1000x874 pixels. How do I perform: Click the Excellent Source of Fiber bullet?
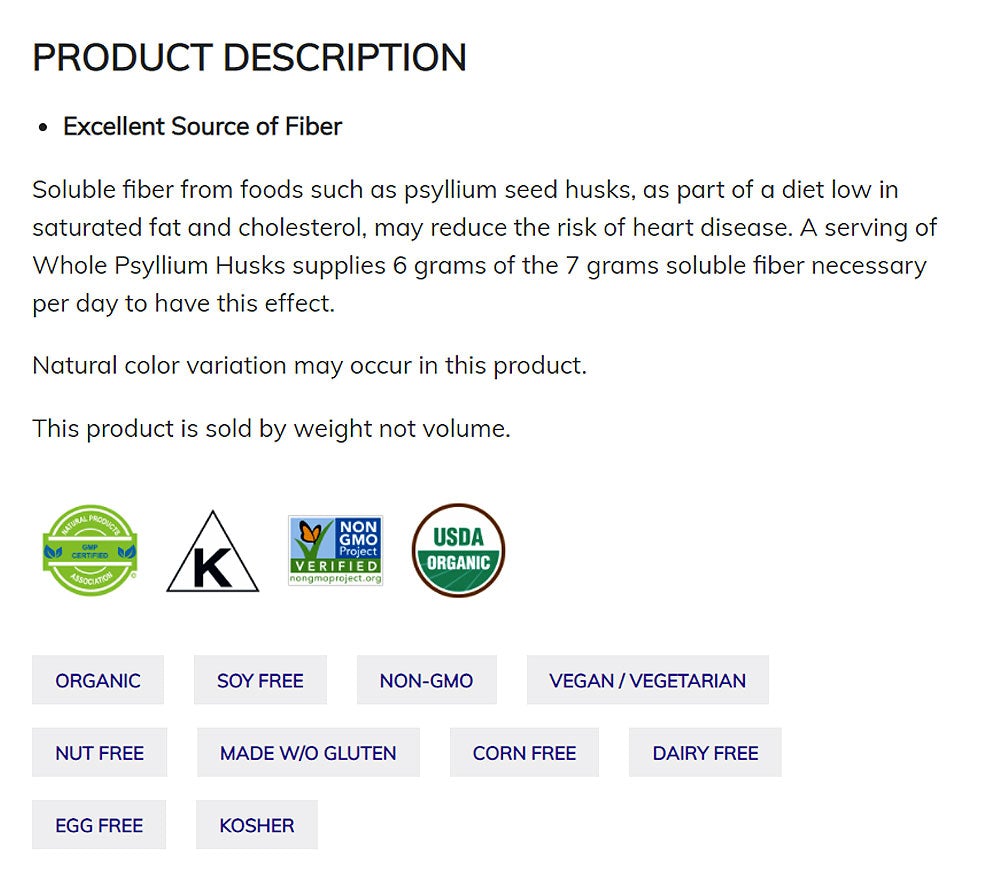tap(202, 126)
